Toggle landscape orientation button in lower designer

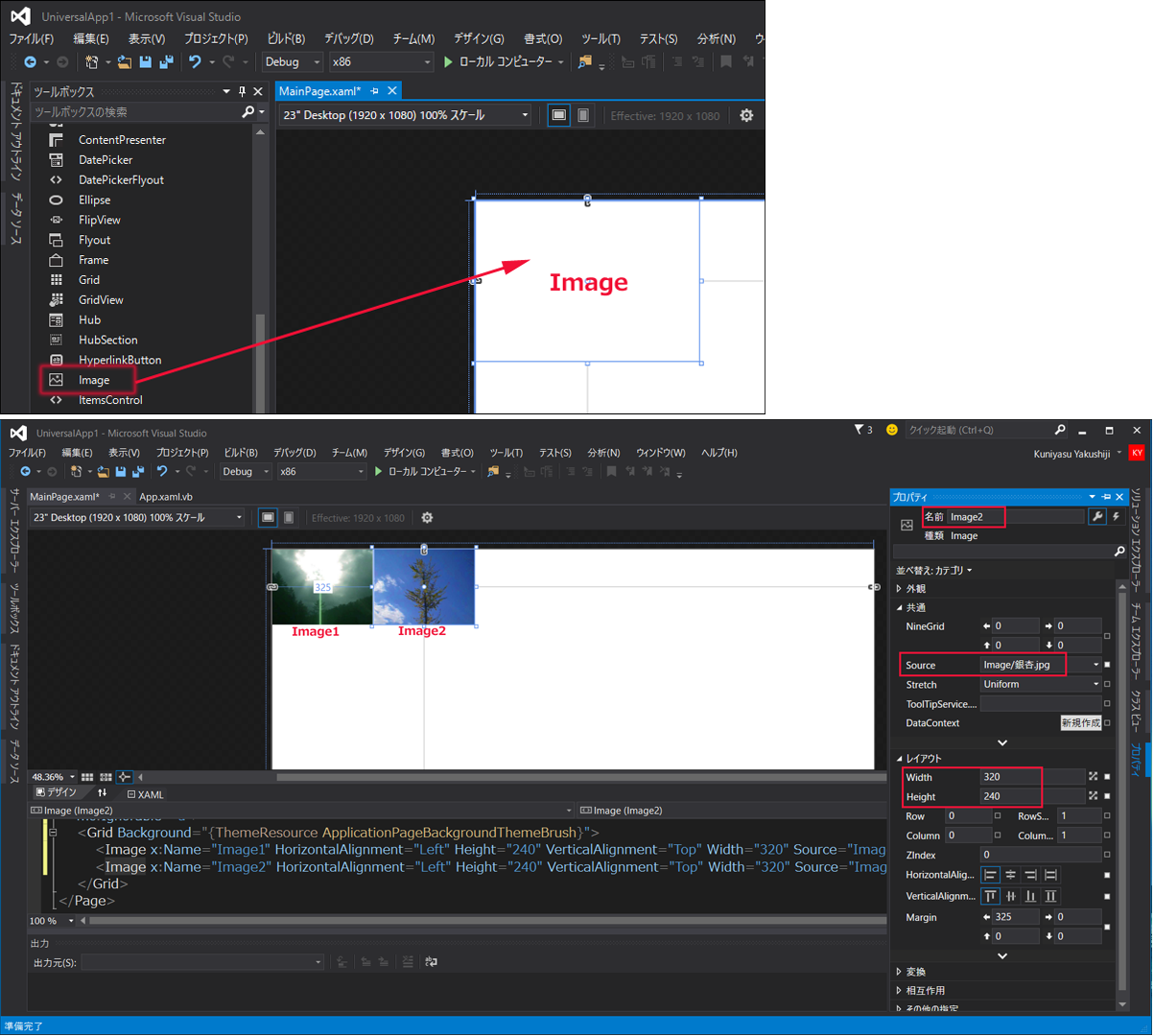point(268,518)
